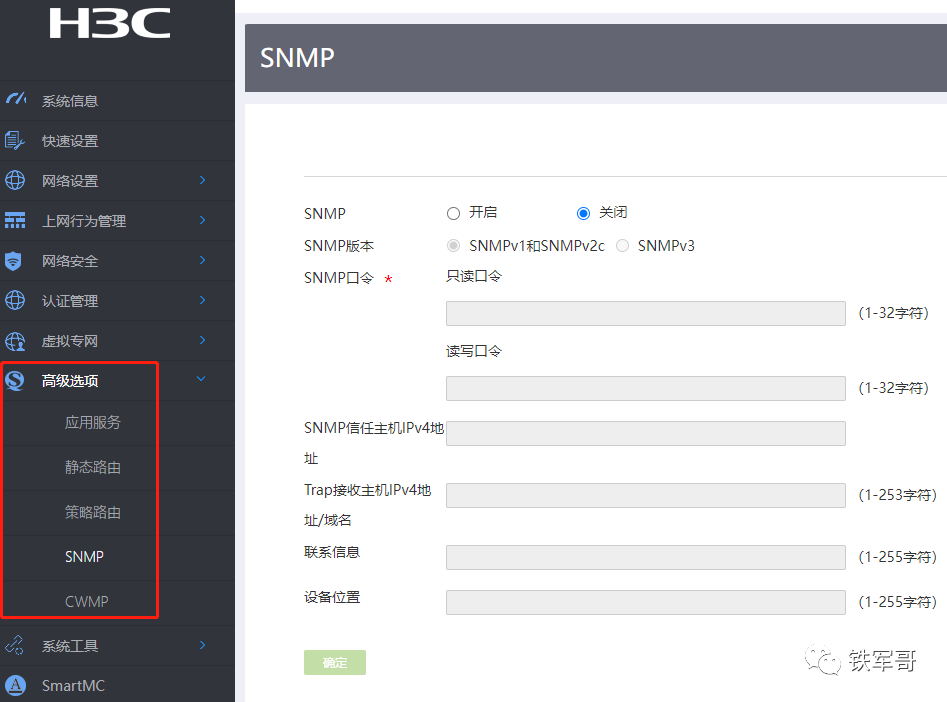Viewport: 947px width, 702px height.
Task: Select the 关闭 radio button for SNMP
Action: 584,213
